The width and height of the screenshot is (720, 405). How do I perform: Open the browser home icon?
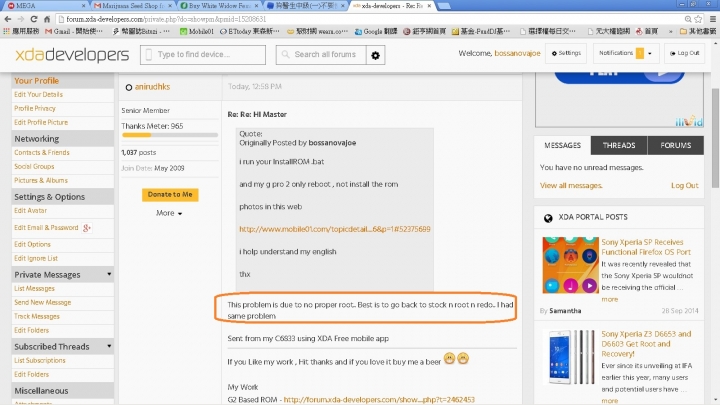(46, 19)
